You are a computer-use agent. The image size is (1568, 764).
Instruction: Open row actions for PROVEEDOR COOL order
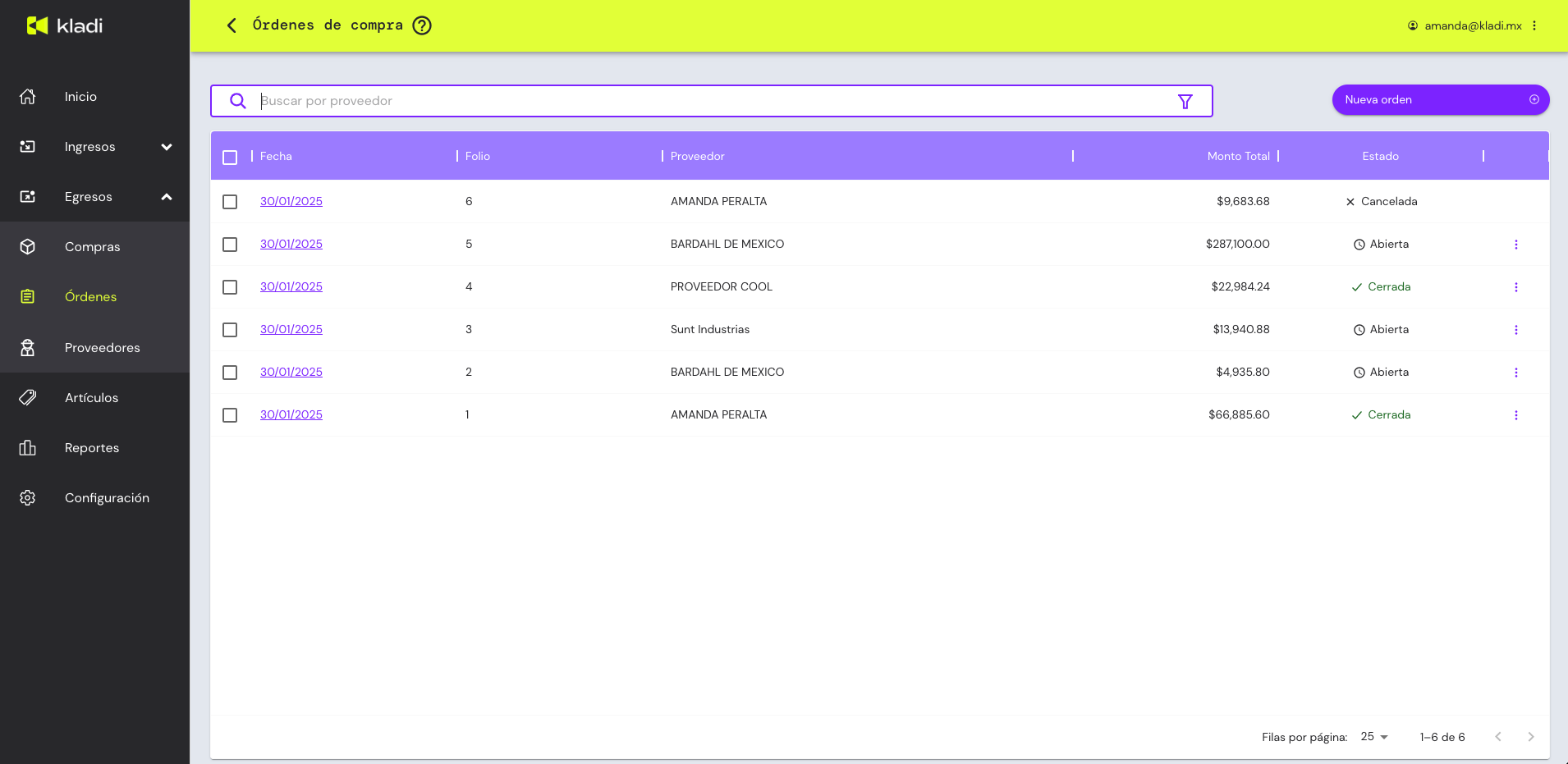click(x=1515, y=287)
